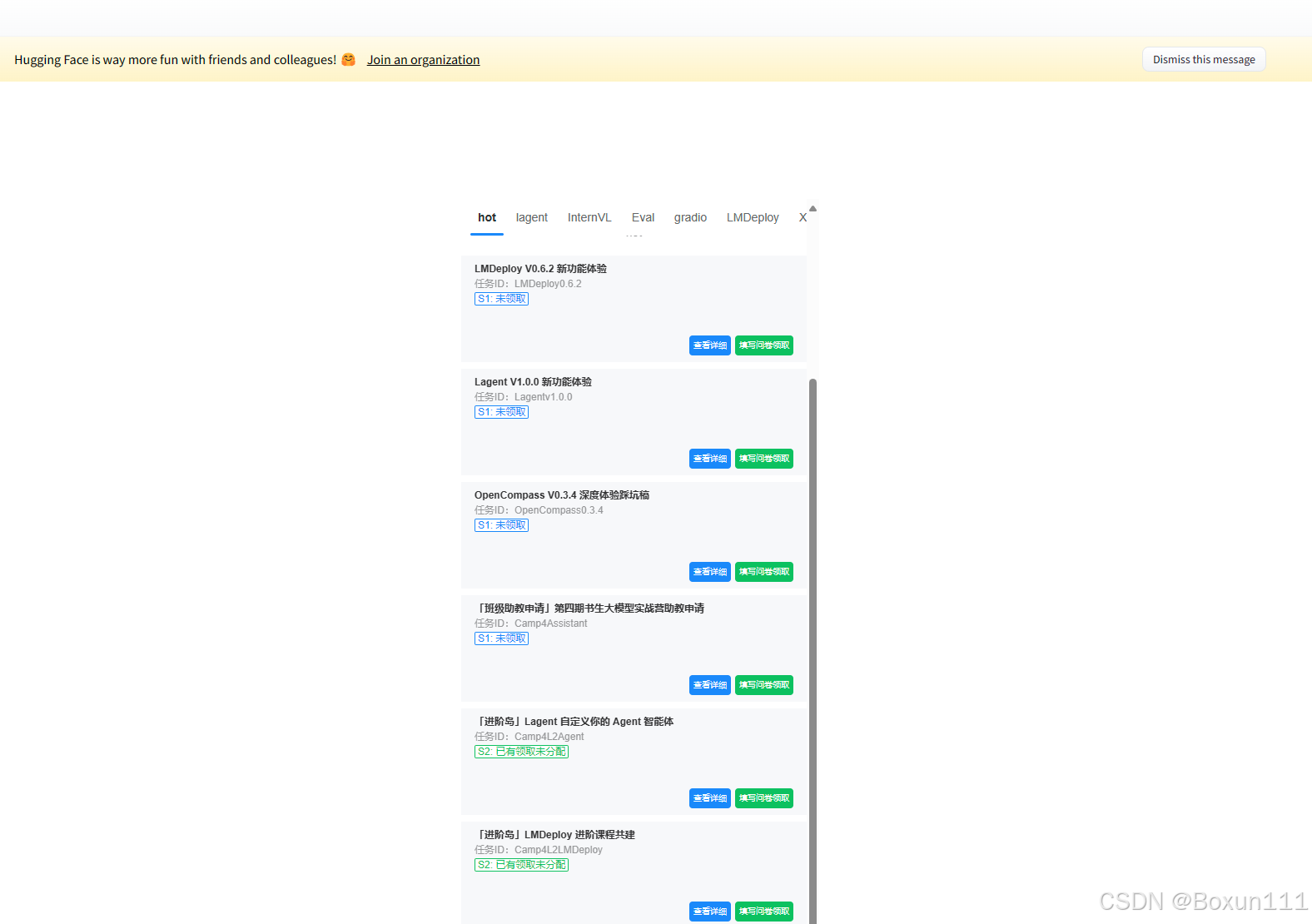Click task ID text 'Camp4Assistant'
Image resolution: width=1312 pixels, height=924 pixels.
(550, 623)
